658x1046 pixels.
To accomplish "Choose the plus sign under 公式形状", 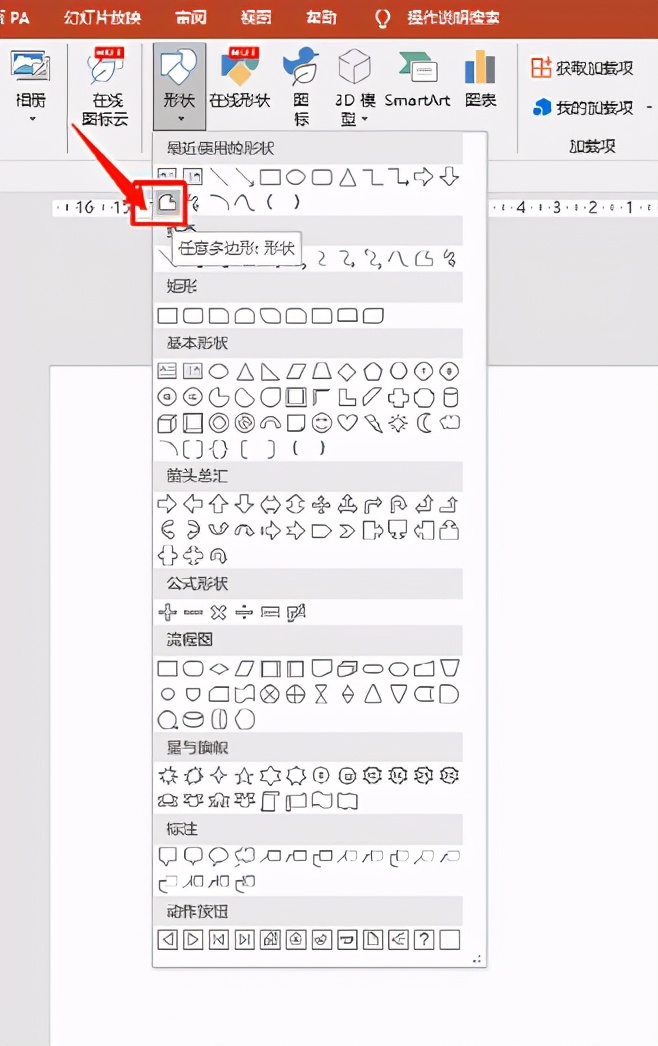I will [168, 612].
